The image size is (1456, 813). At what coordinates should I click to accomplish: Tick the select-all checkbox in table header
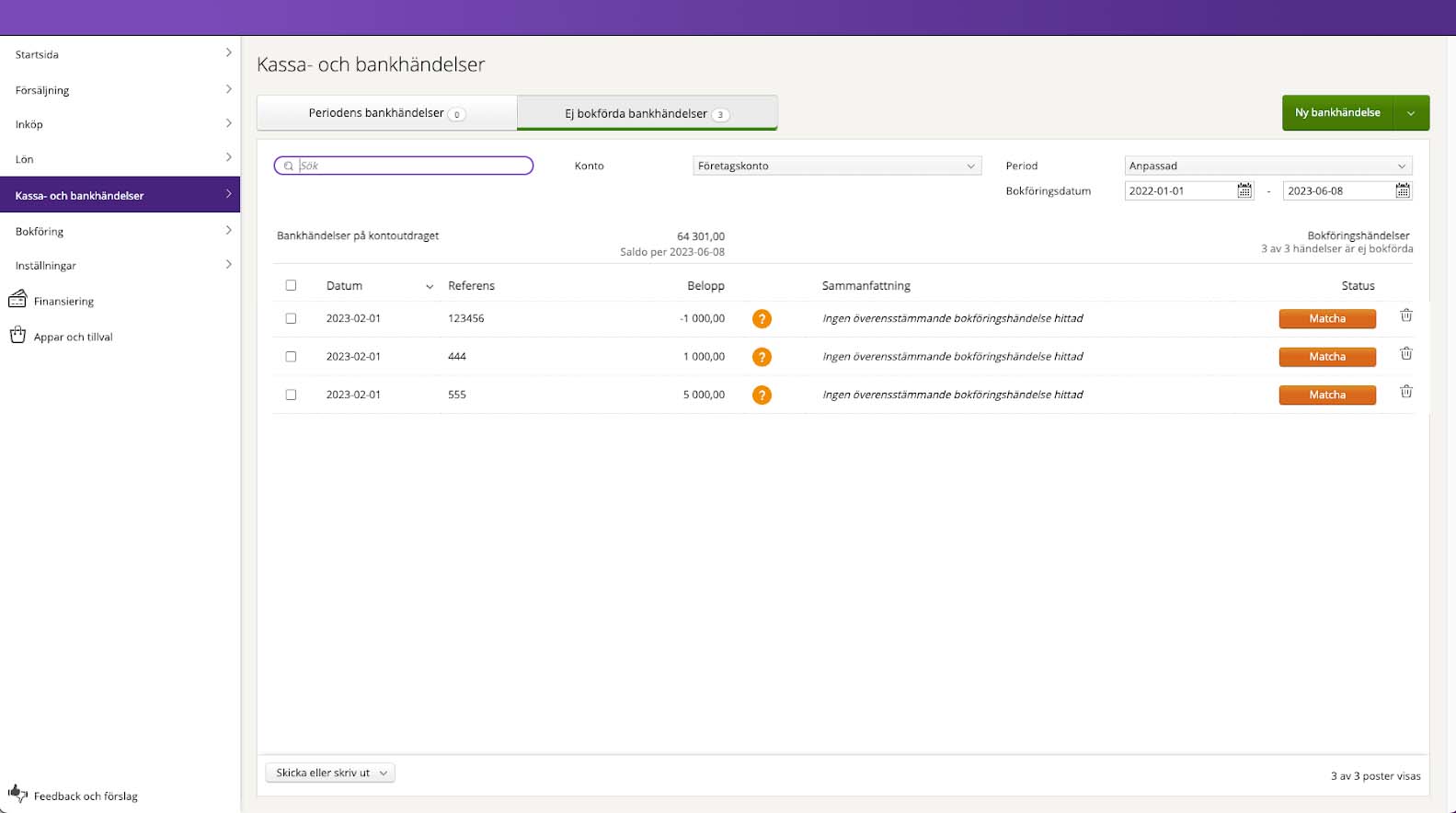click(291, 285)
